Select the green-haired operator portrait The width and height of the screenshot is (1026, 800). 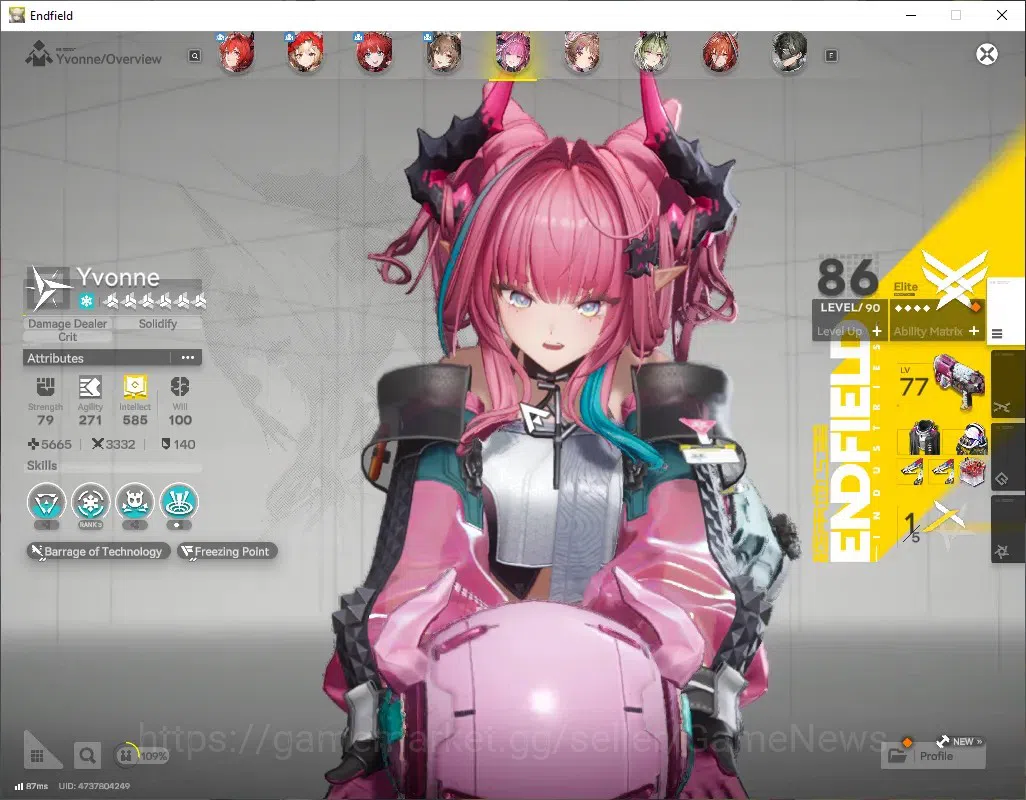(x=651, y=52)
